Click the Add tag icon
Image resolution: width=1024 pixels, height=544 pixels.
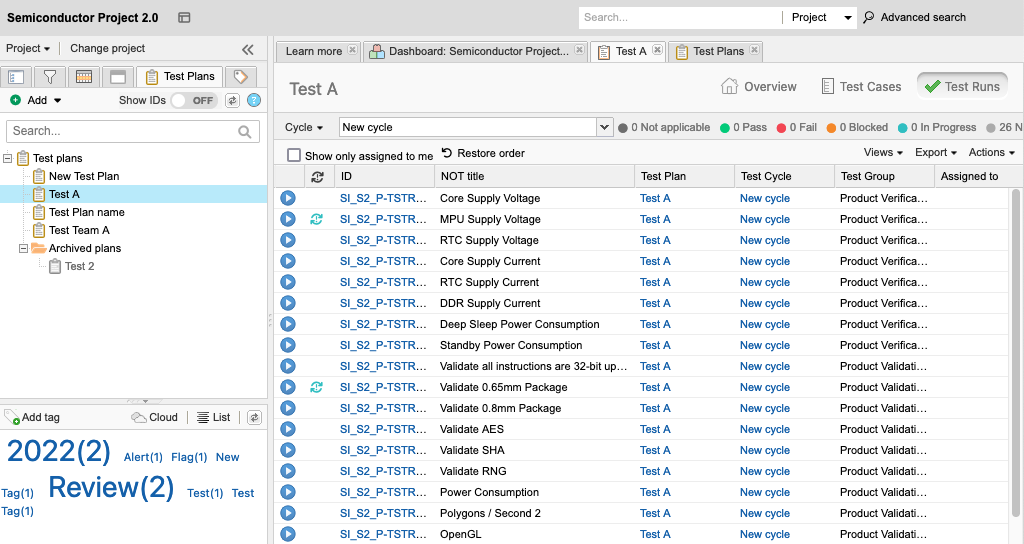click(12, 417)
